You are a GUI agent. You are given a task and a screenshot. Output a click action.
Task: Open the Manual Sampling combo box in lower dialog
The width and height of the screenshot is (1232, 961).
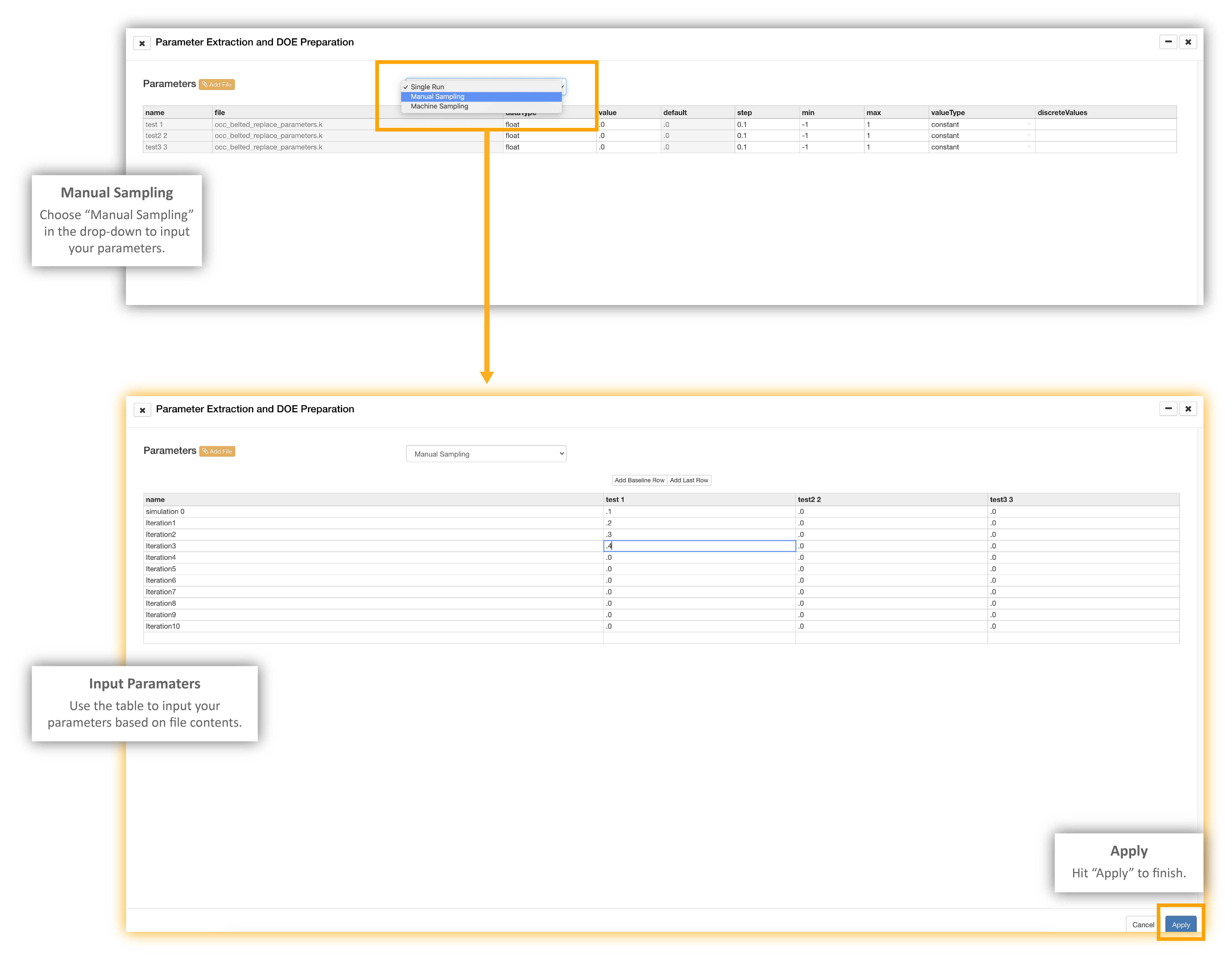[486, 454]
